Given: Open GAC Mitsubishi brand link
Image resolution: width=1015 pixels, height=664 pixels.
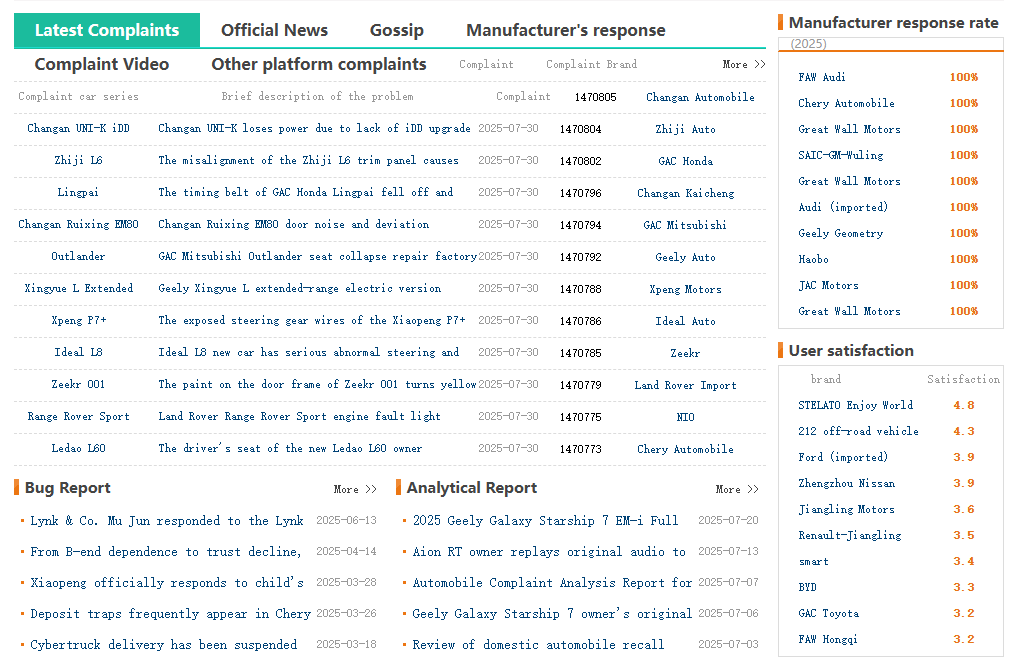Looking at the screenshot, I should point(685,225).
